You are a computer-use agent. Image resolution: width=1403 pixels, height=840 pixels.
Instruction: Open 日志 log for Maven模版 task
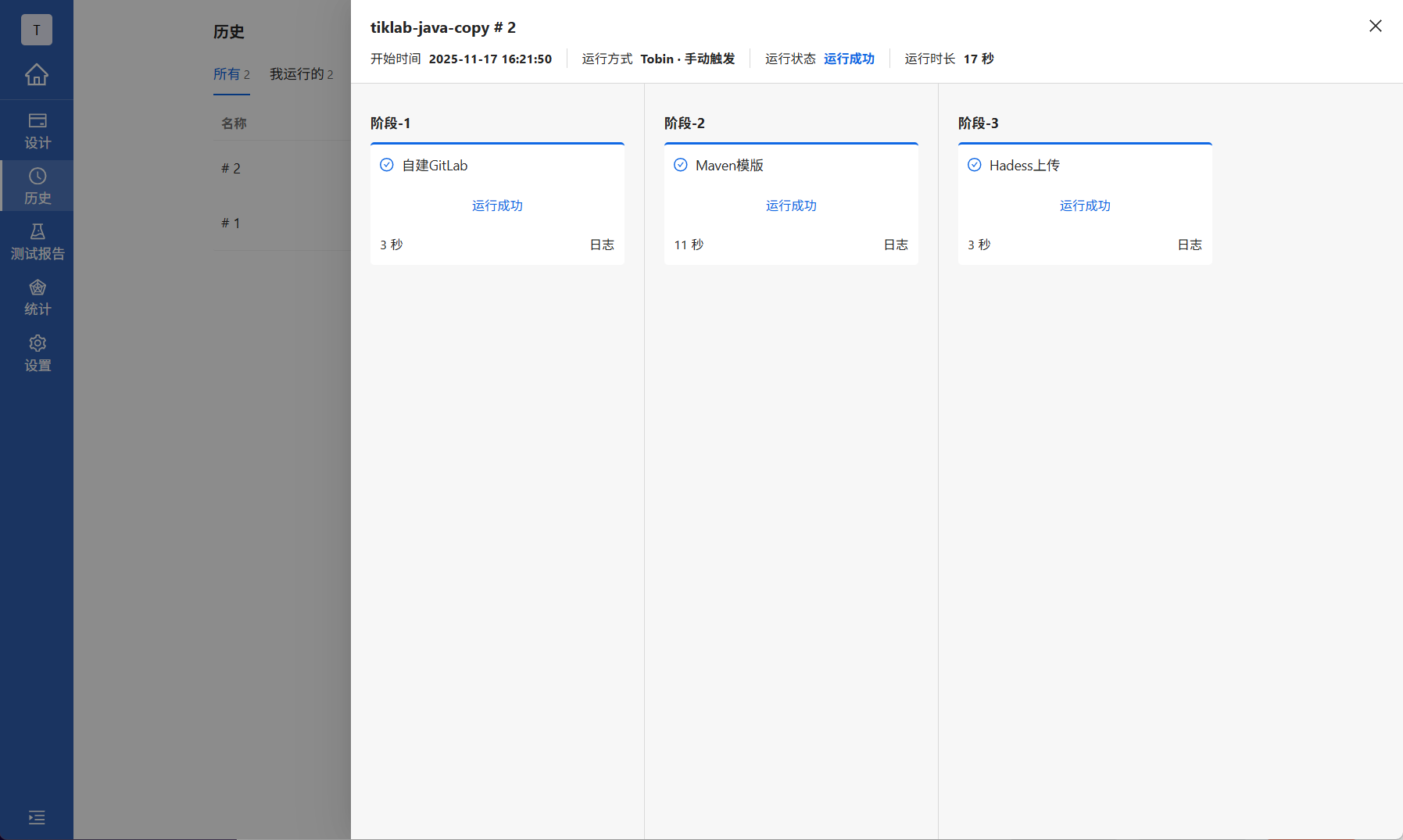(x=896, y=245)
